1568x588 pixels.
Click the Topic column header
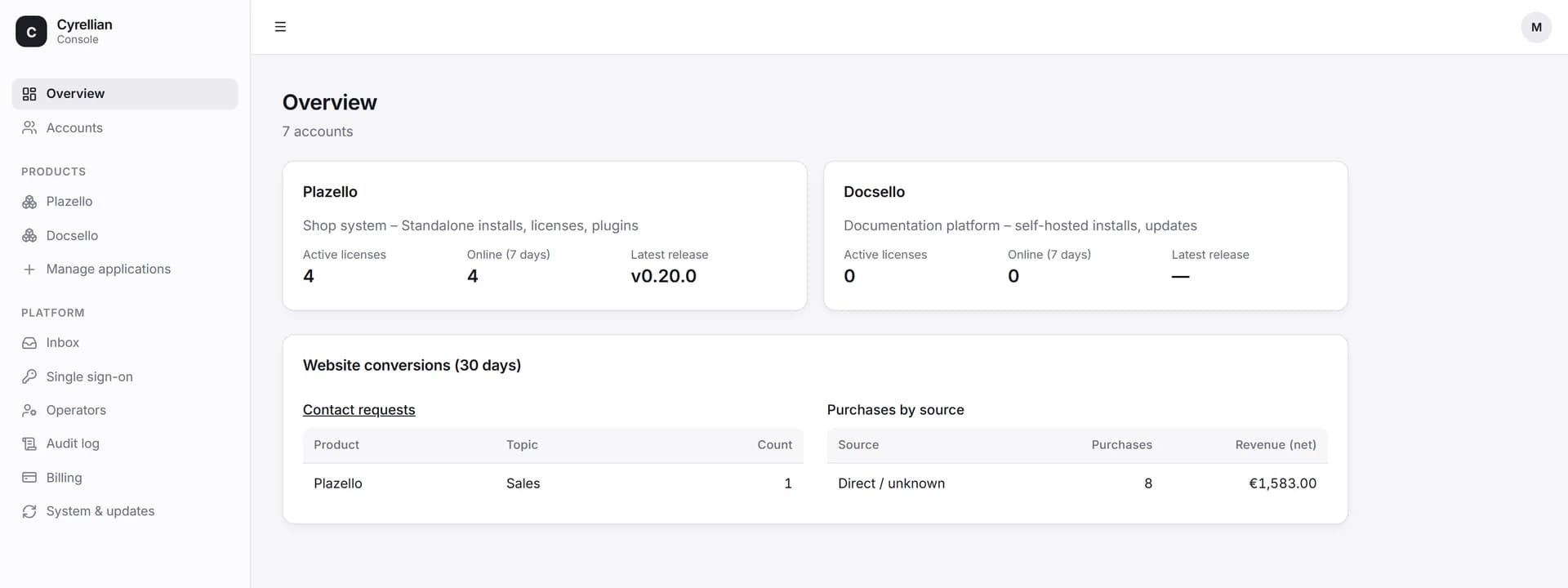point(522,445)
